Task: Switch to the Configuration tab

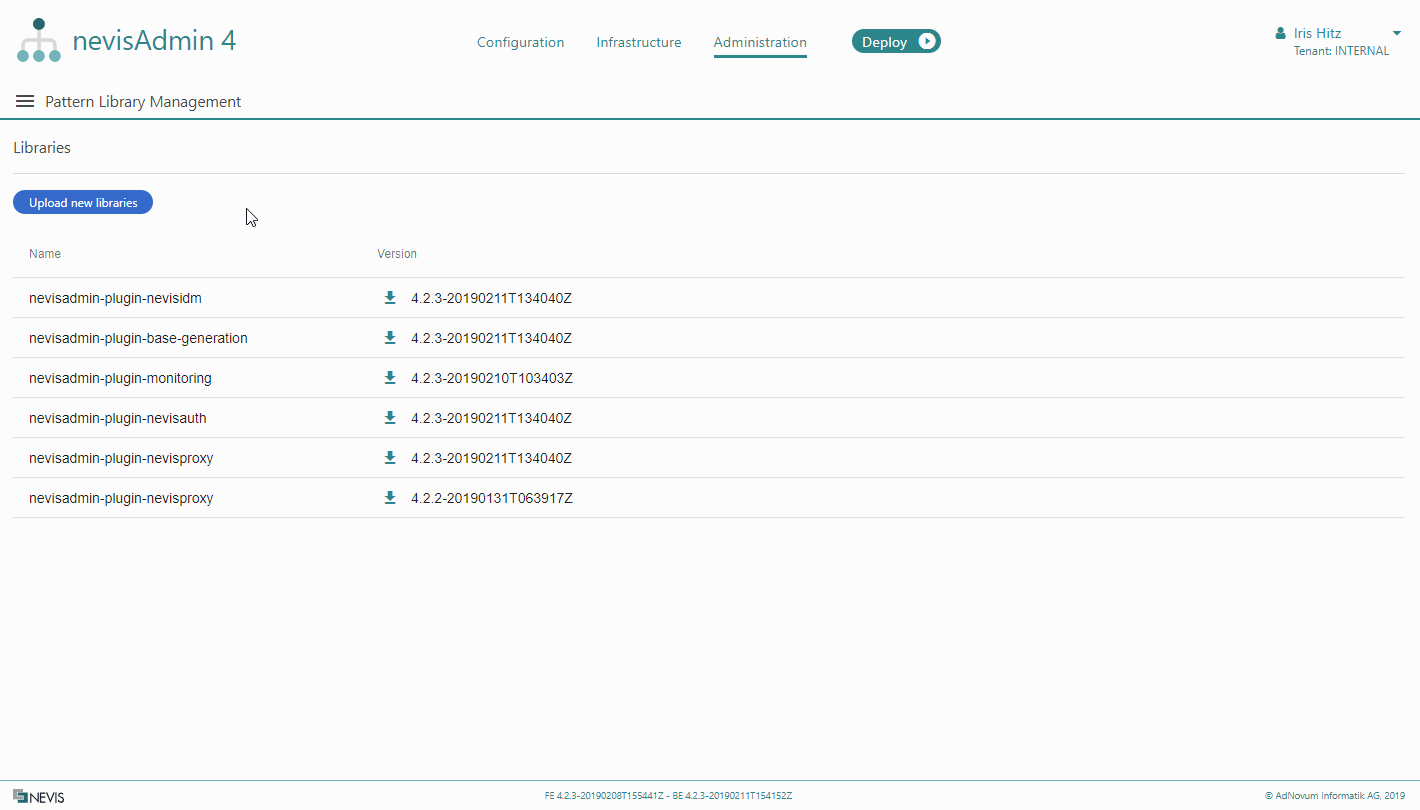Action: (x=520, y=42)
